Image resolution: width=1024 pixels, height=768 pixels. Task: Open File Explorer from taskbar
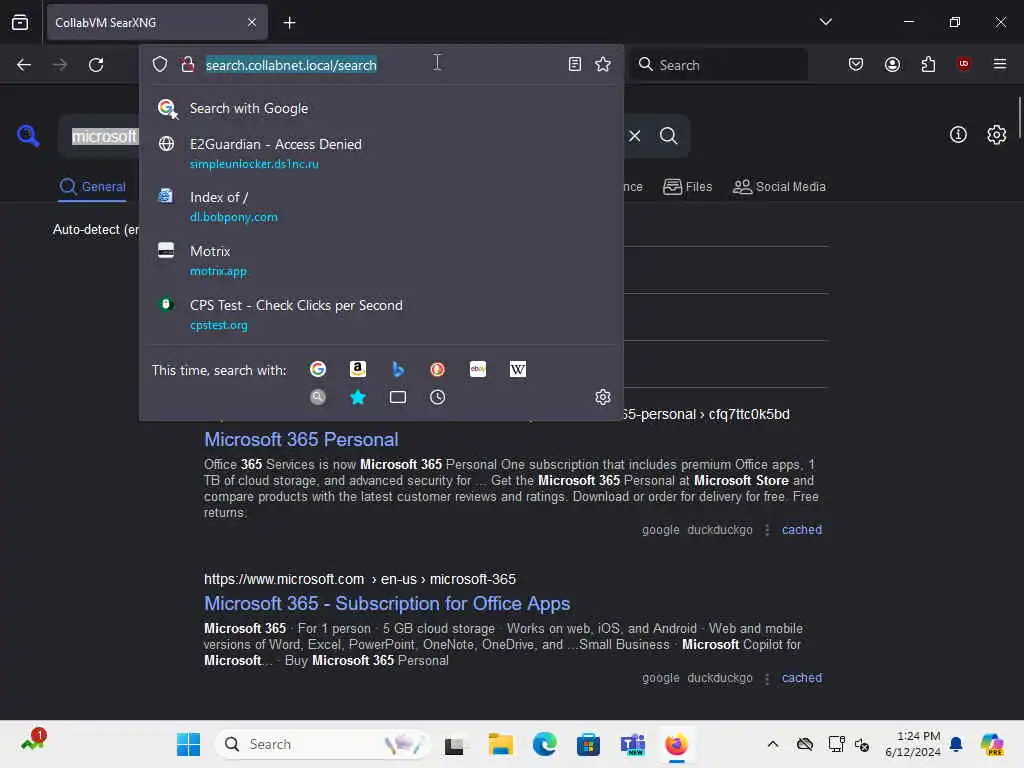click(500, 744)
